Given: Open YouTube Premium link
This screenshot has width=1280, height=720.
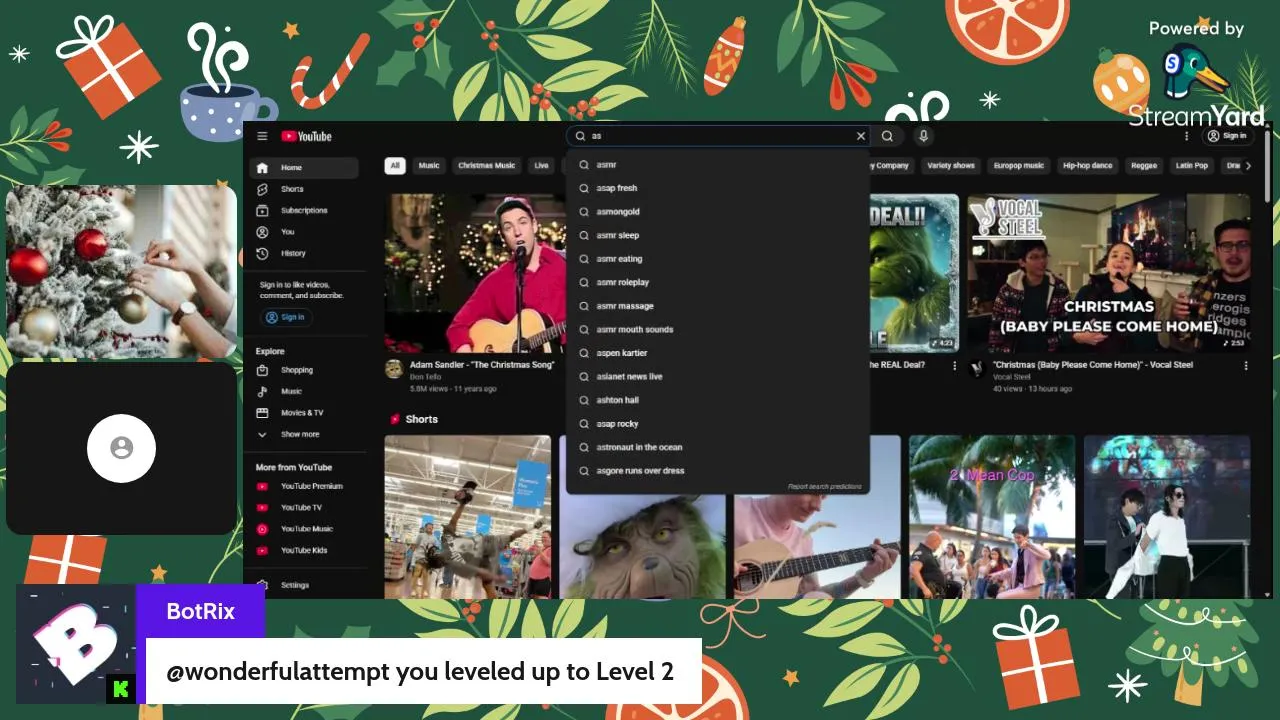Looking at the screenshot, I should tap(304, 486).
